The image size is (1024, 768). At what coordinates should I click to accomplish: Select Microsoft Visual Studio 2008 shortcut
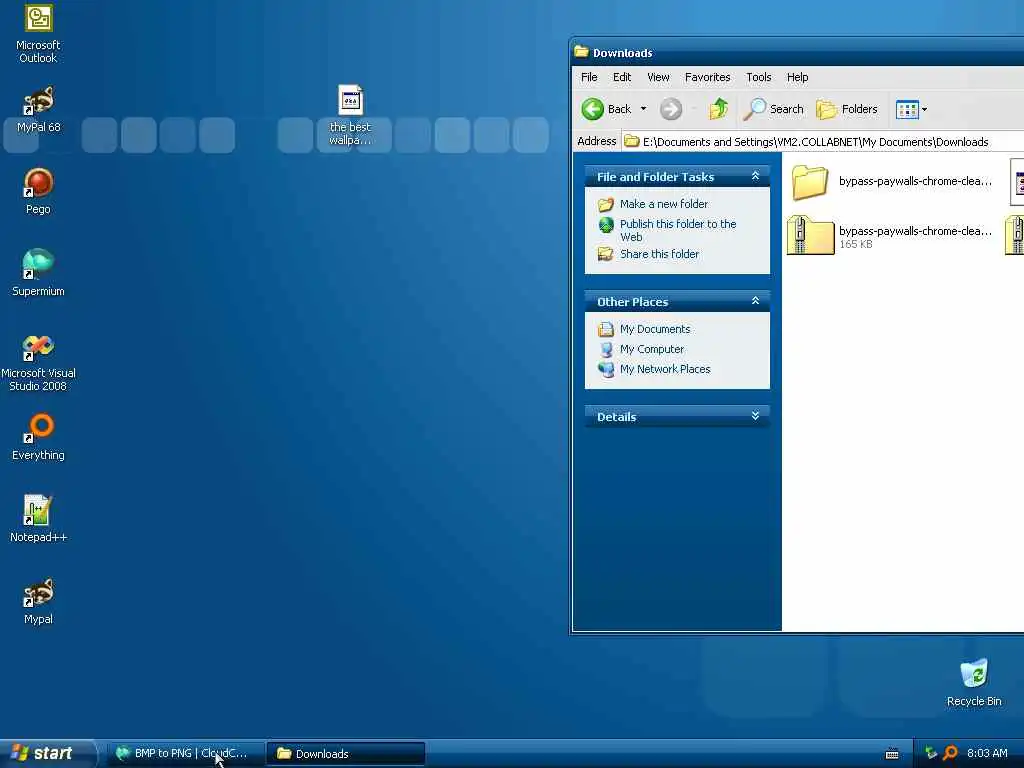coord(38,362)
